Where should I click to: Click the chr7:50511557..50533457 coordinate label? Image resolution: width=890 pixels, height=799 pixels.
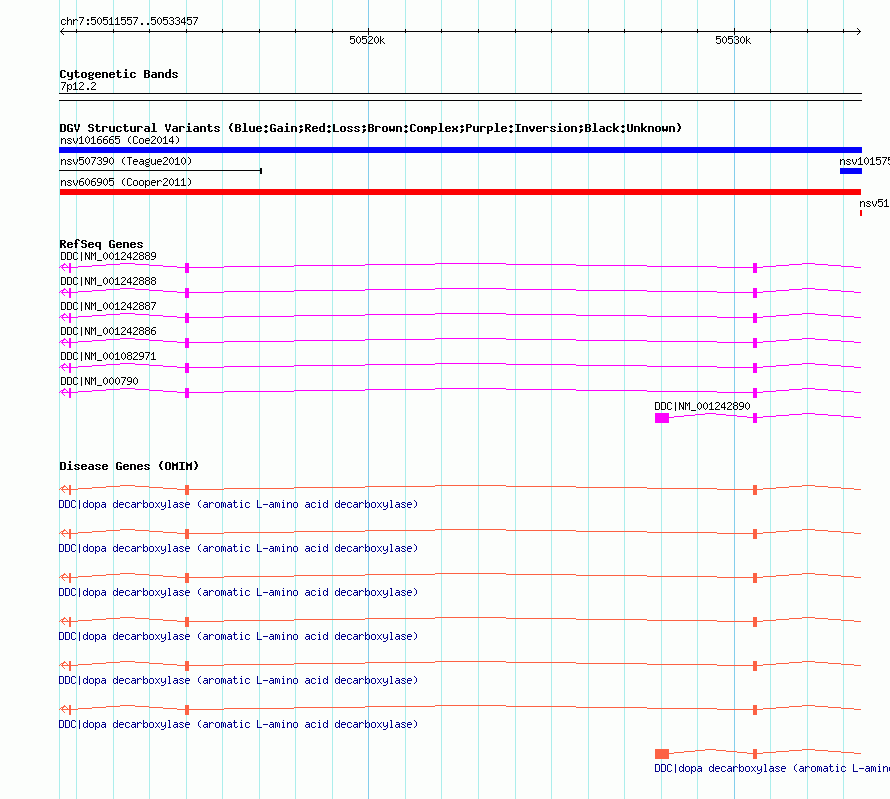tap(129, 21)
